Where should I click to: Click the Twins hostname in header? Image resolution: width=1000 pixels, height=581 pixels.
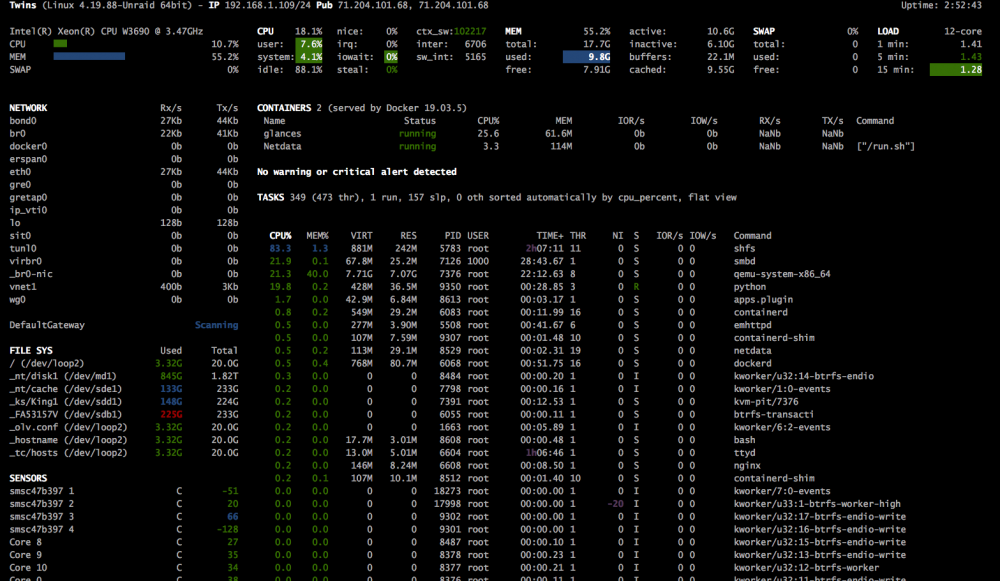coord(22,5)
